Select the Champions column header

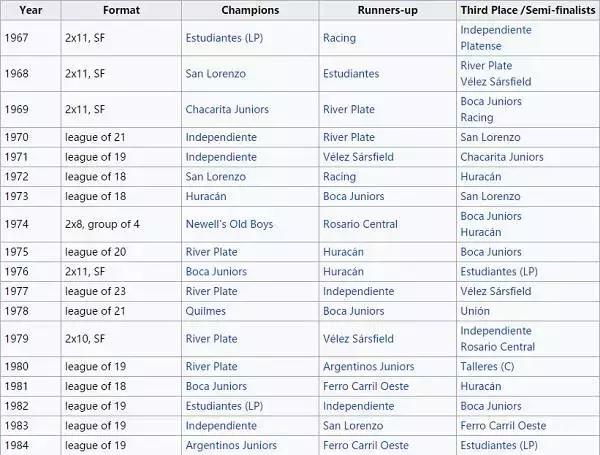(250, 10)
